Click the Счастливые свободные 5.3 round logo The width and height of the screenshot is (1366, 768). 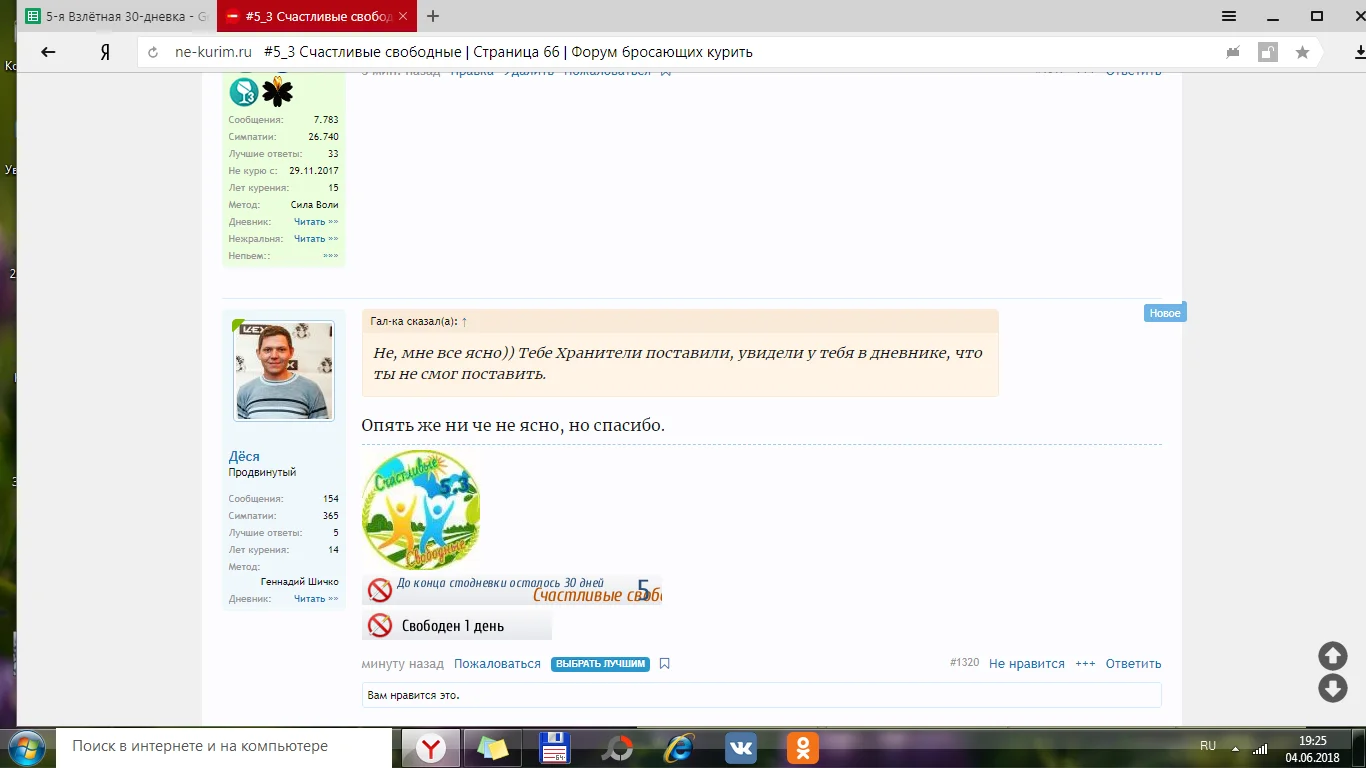click(421, 510)
